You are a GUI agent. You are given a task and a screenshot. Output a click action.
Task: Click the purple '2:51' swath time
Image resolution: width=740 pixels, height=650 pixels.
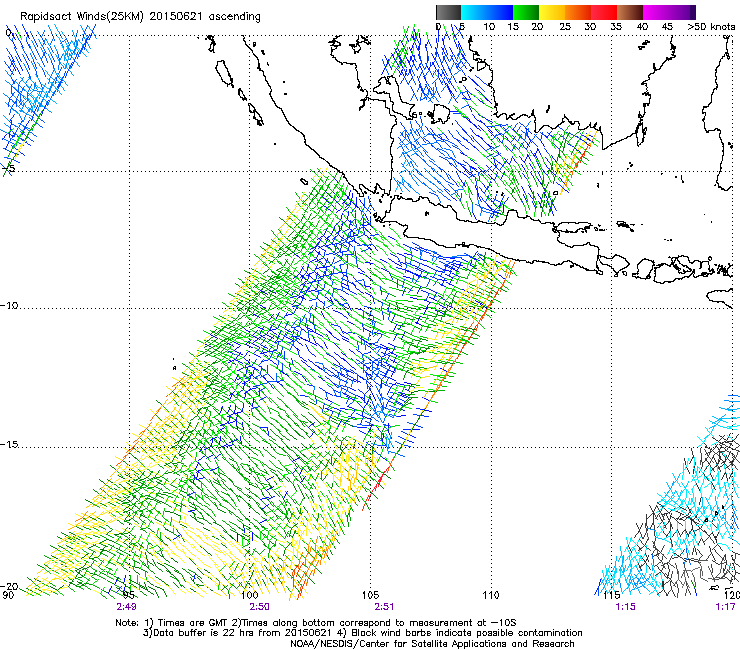coord(384,607)
